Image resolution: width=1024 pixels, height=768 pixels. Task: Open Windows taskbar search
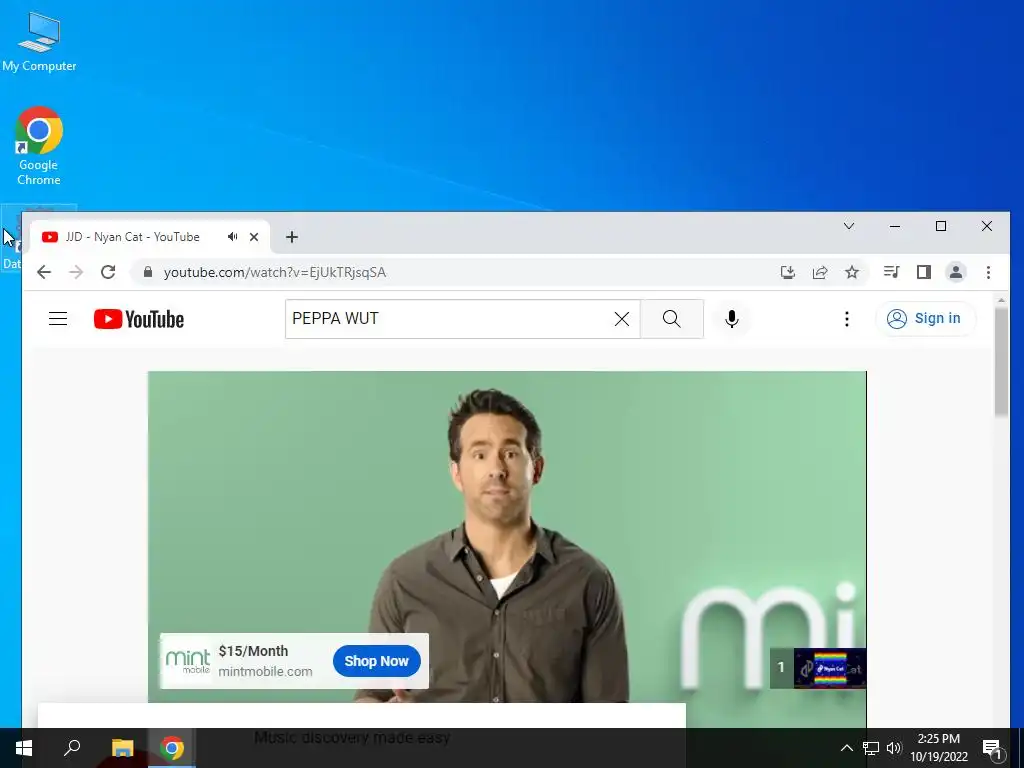(72, 748)
